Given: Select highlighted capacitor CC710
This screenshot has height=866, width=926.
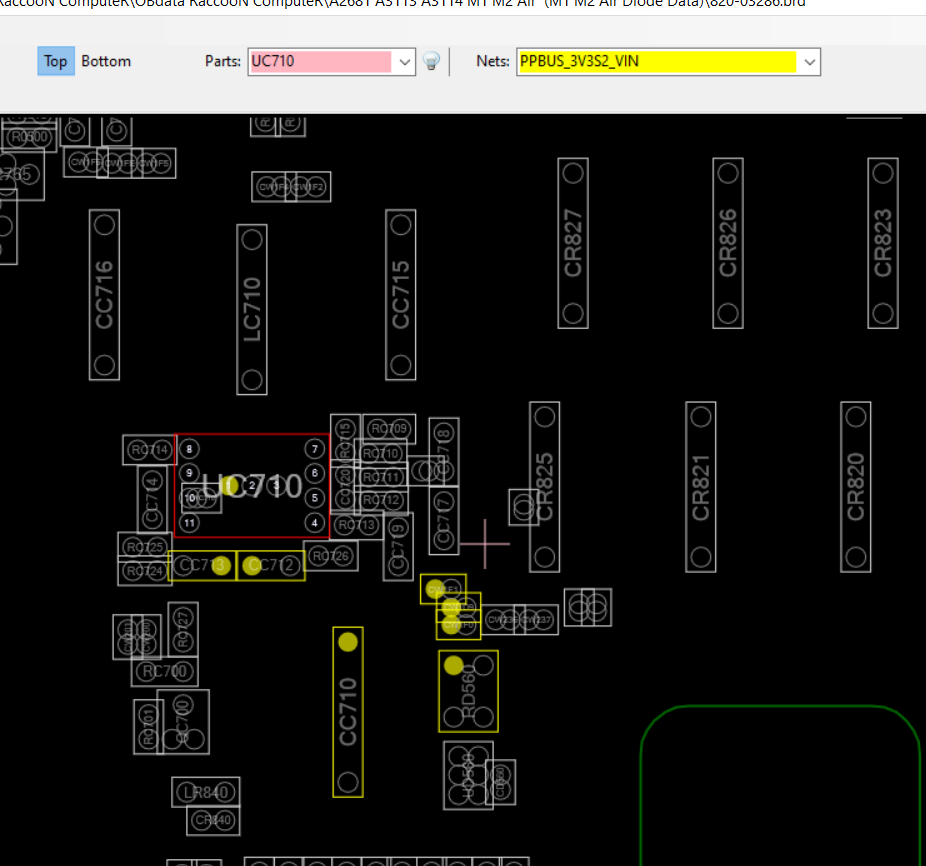Looking at the screenshot, I should point(348,712).
